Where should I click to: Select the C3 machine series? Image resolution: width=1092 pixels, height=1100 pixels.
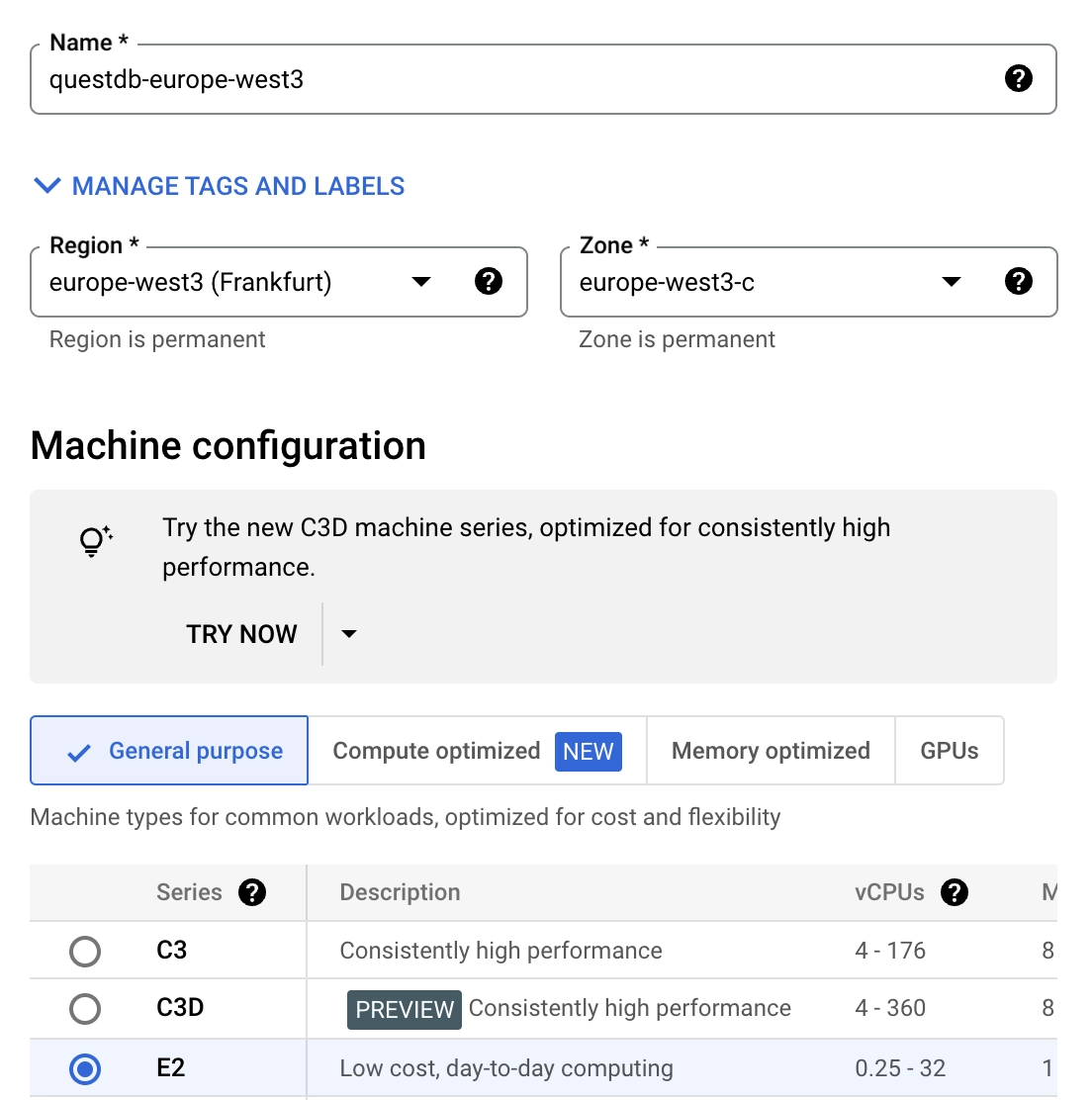pos(85,951)
